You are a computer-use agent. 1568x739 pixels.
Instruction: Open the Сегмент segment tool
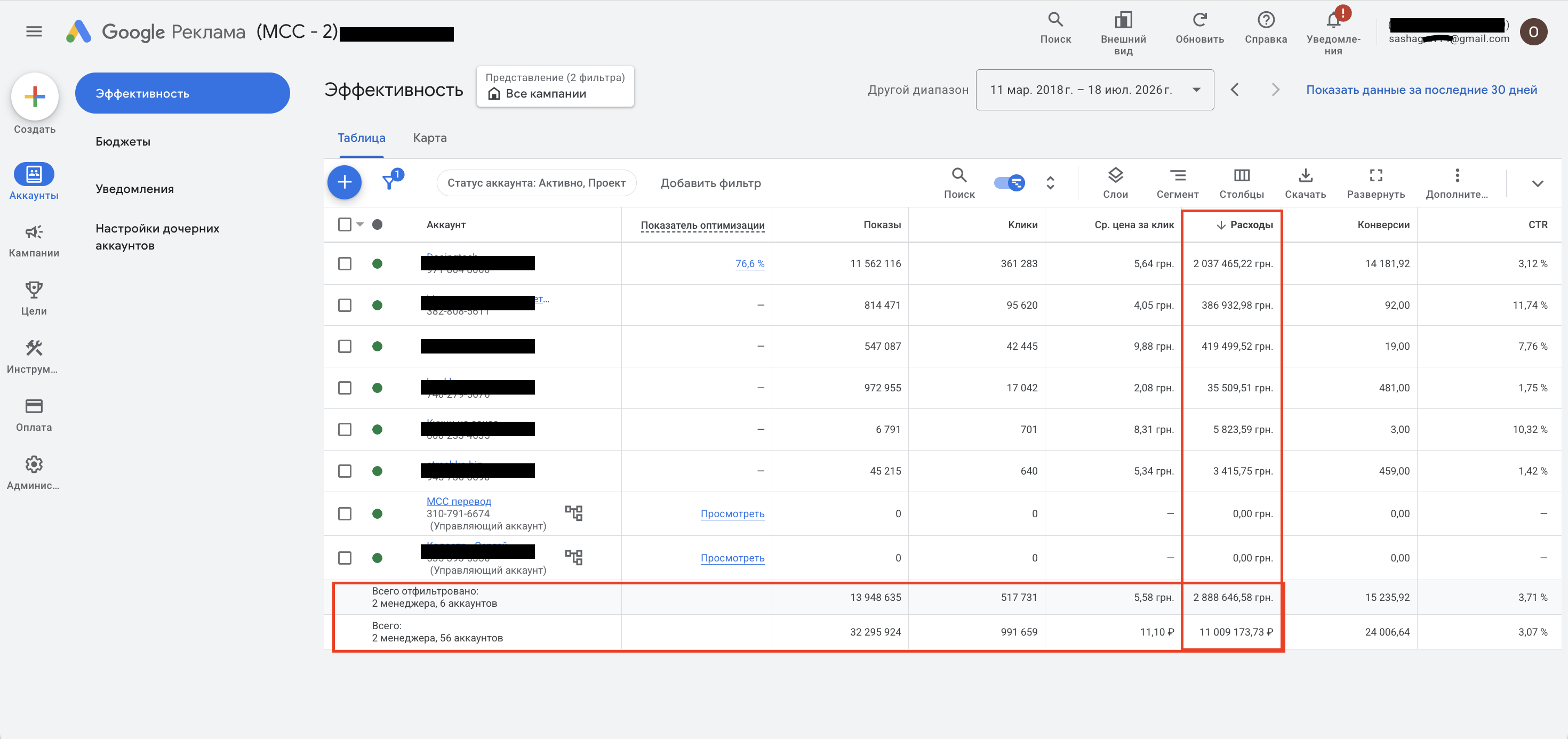coord(1177,183)
